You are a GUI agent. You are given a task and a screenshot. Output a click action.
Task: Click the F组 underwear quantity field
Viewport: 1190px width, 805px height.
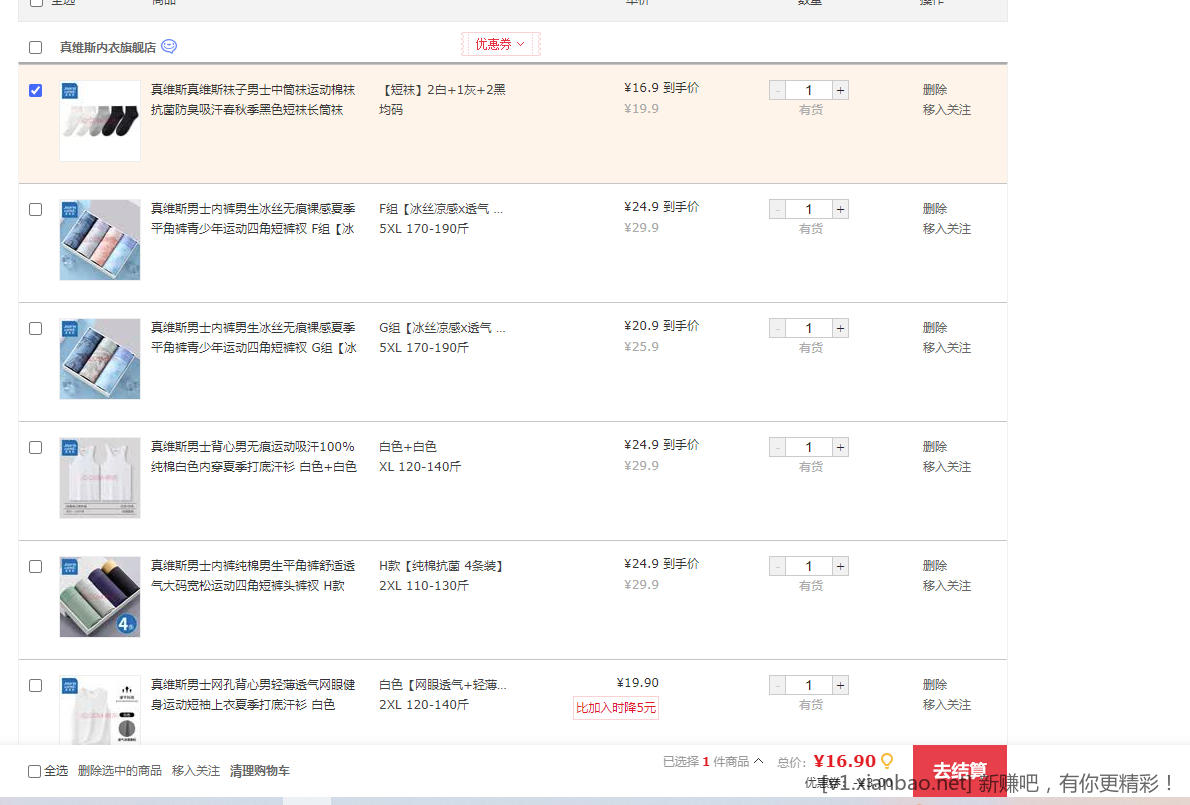tap(809, 209)
